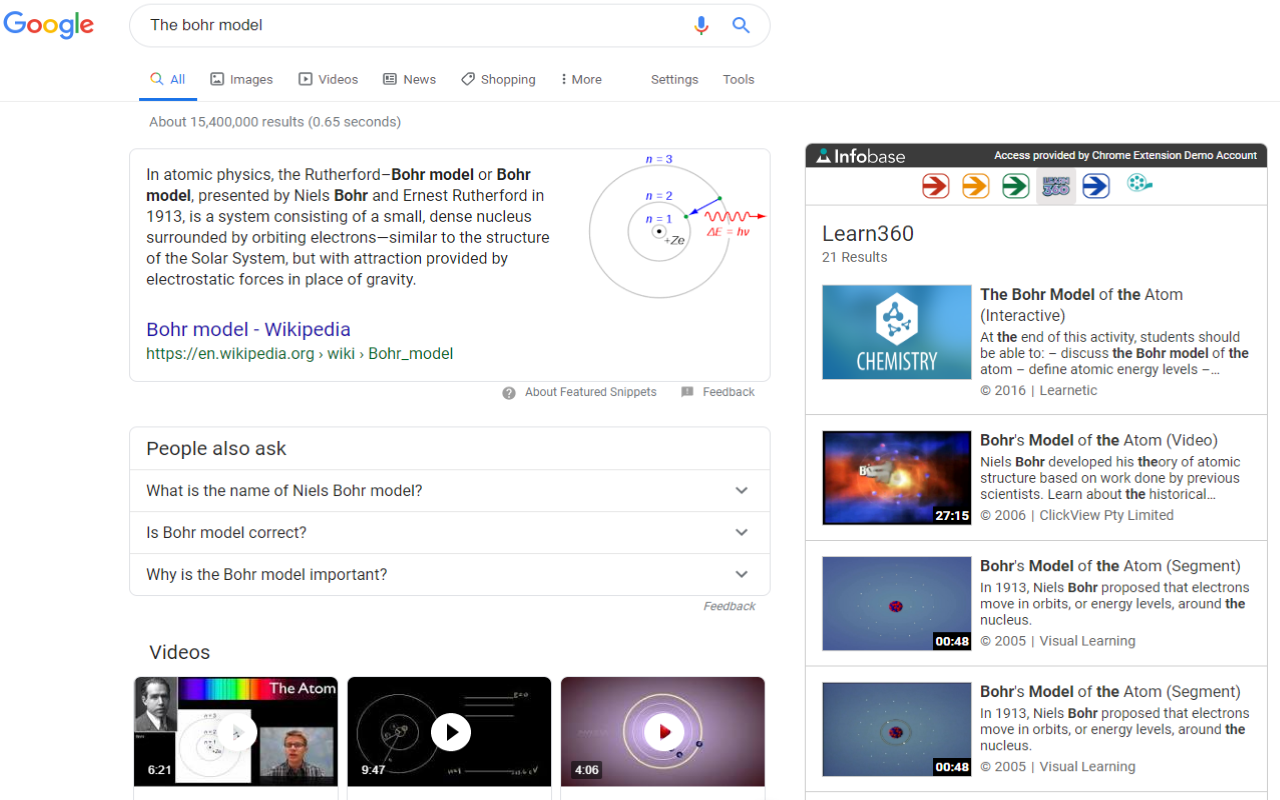Open the Learn360 source icon
The height and width of the screenshot is (800, 1280).
[1056, 185]
